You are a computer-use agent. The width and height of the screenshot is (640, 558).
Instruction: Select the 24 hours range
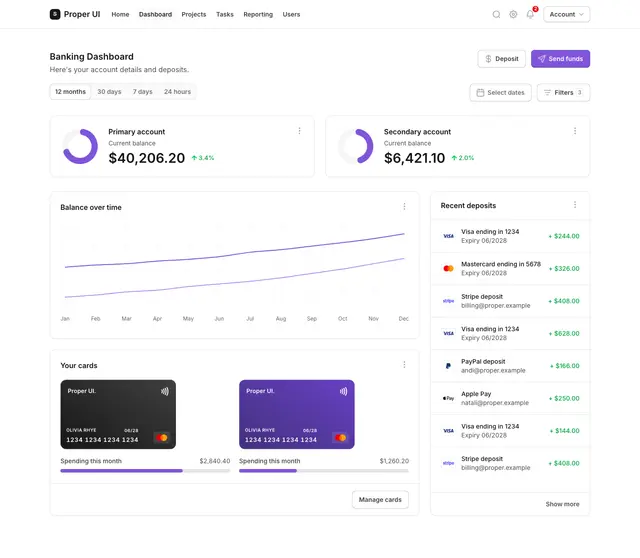pyautogui.click(x=177, y=91)
